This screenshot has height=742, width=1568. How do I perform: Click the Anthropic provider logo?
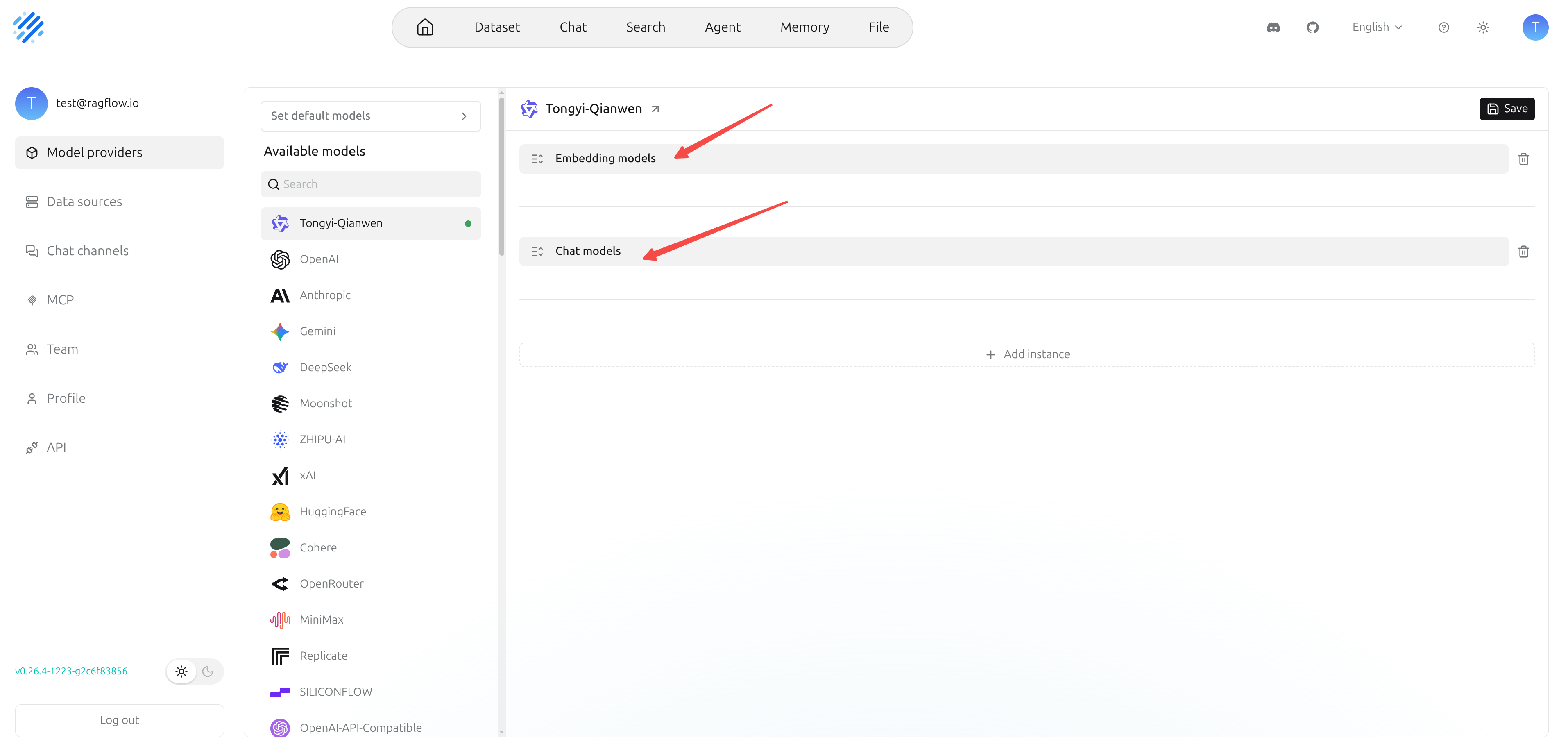click(280, 295)
